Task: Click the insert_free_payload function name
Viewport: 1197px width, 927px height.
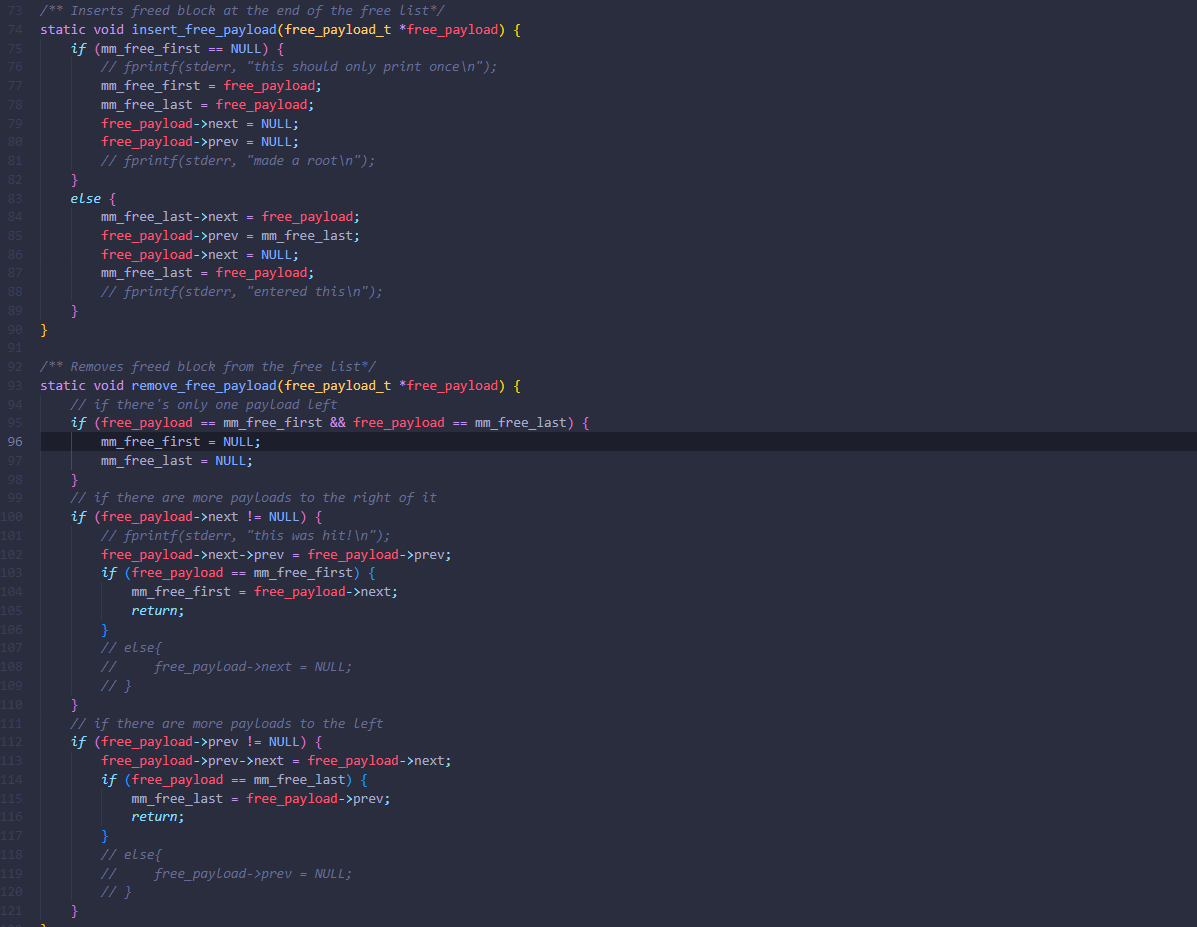Action: tap(204, 30)
